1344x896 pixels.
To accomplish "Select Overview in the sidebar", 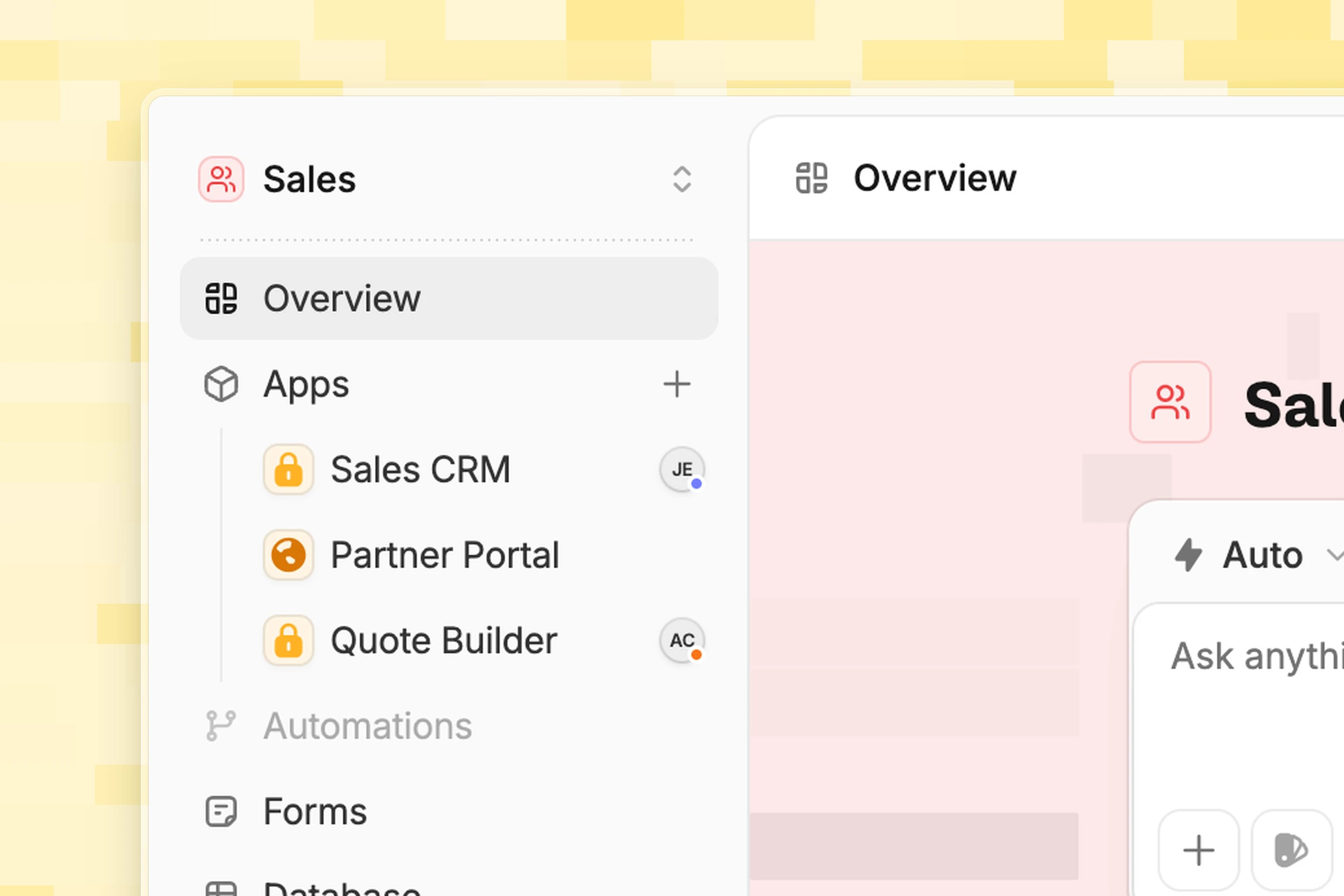I will [x=448, y=298].
